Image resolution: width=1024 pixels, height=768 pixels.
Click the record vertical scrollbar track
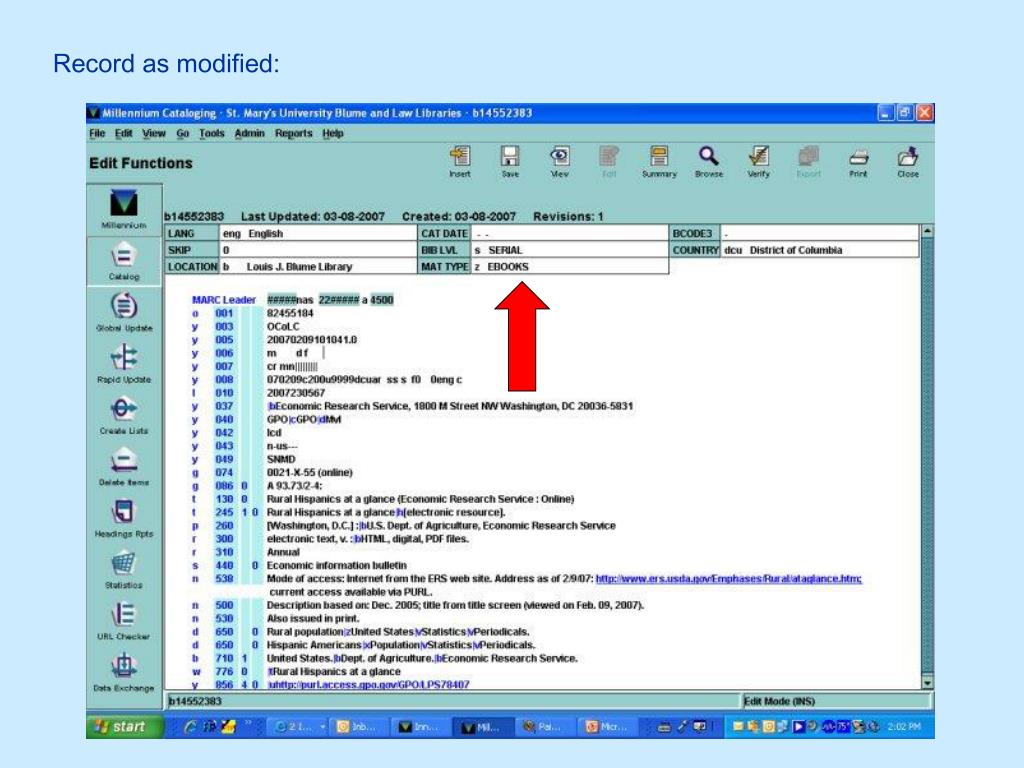(927, 457)
